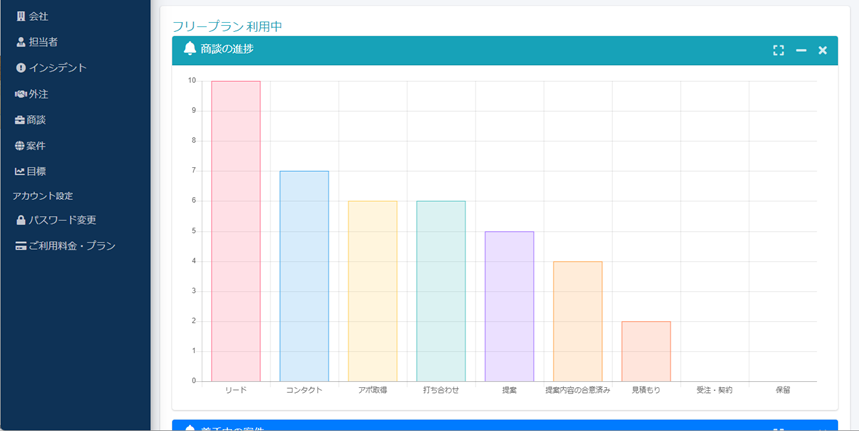Click the briefcase icon beside 商談
Screen dimensions: 859x431
pyautogui.click(x=21, y=120)
